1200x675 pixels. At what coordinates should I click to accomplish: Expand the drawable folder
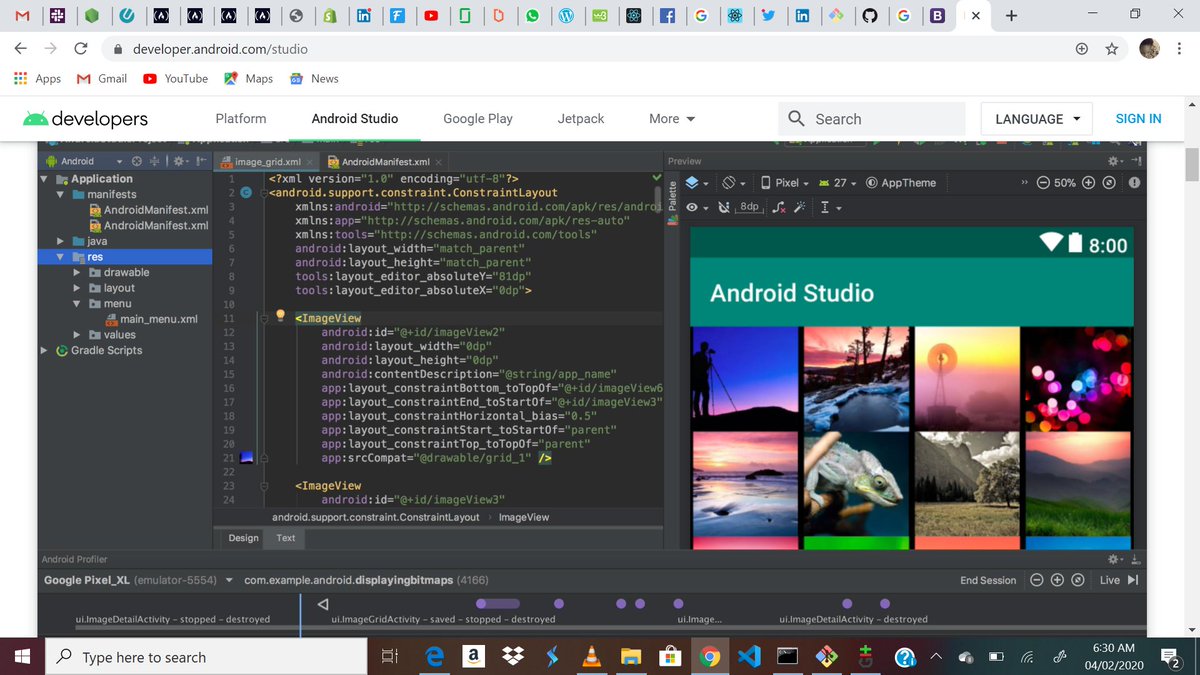pos(78,272)
